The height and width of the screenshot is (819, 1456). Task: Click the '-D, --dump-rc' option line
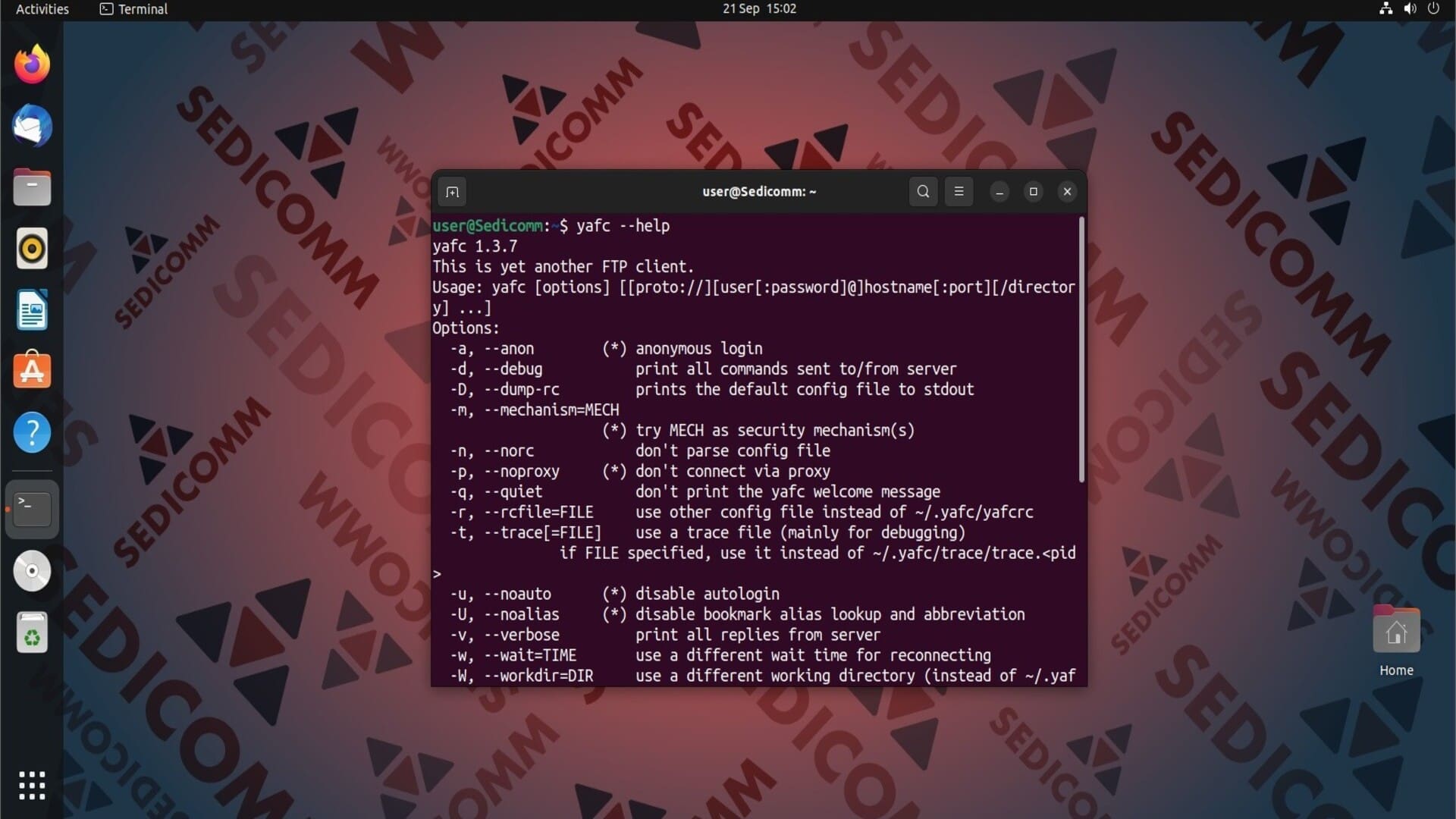coord(712,390)
